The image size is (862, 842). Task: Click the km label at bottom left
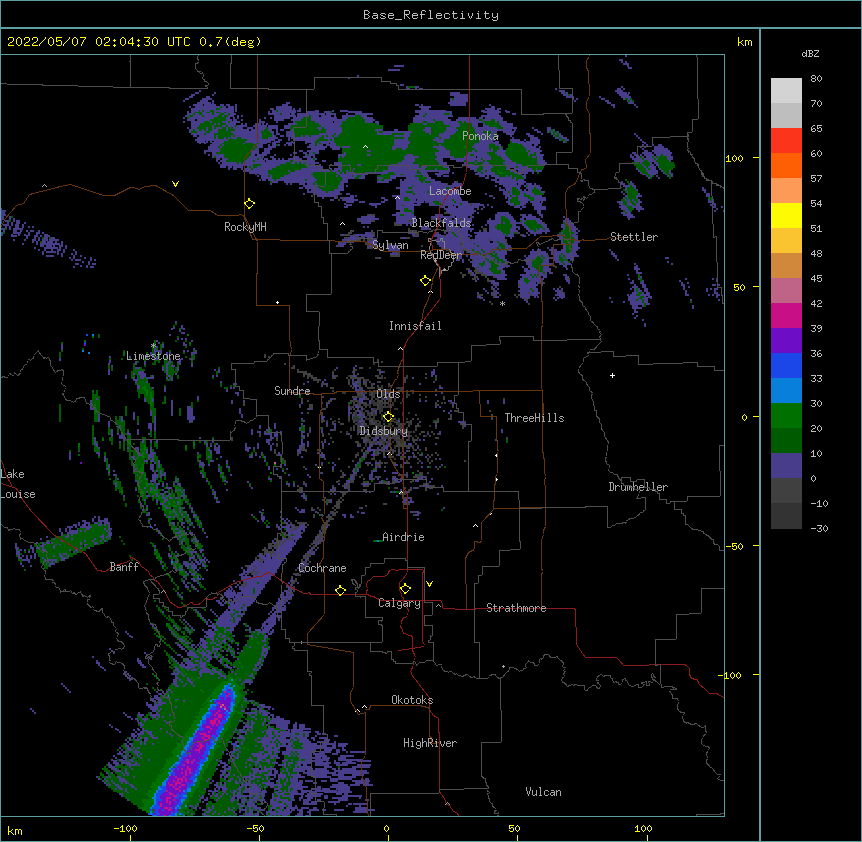click(x=15, y=831)
